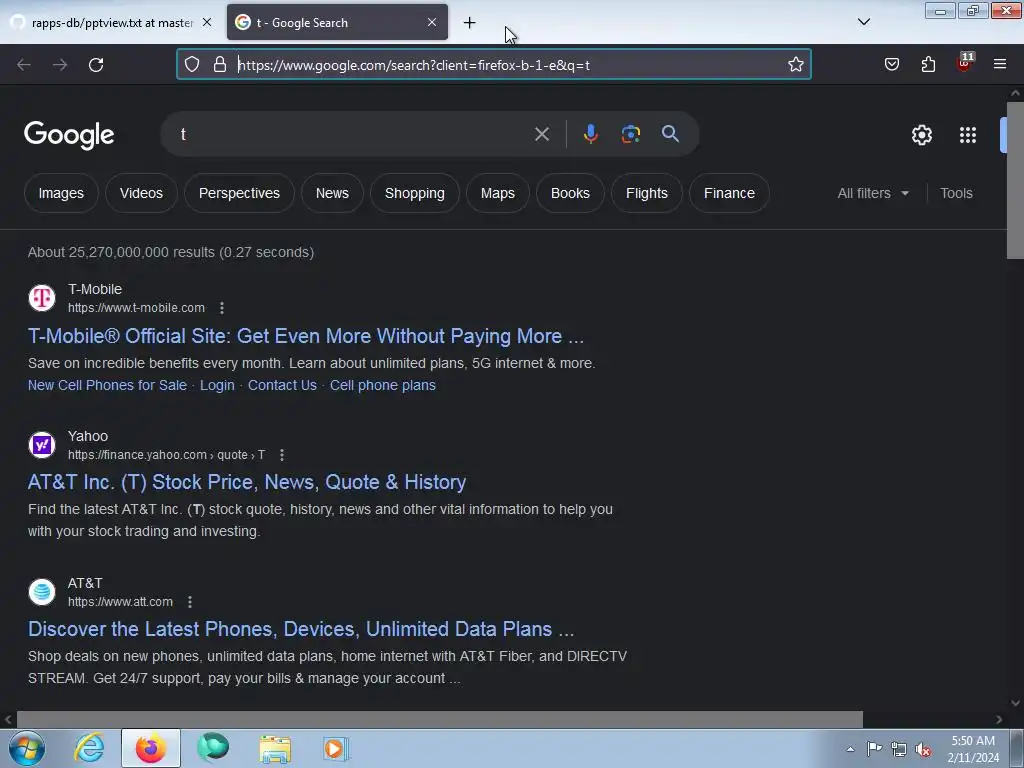Launch Internet Explorer from the taskbar
The image size is (1024, 768).
pos(89,748)
